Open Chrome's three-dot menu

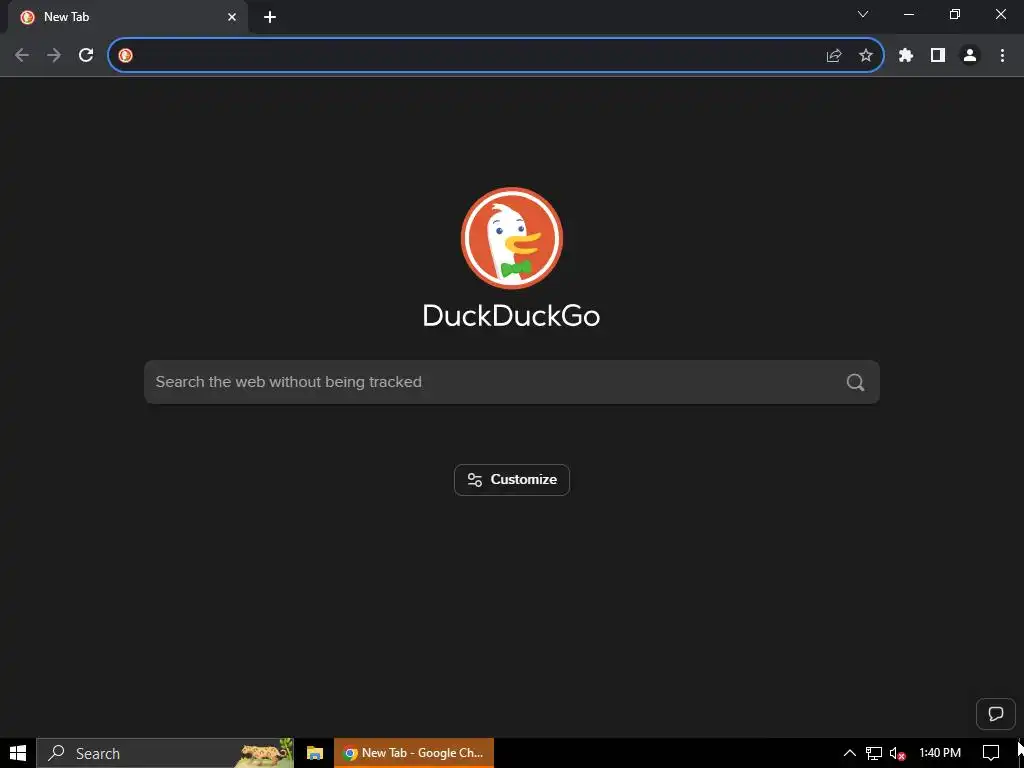point(1002,56)
